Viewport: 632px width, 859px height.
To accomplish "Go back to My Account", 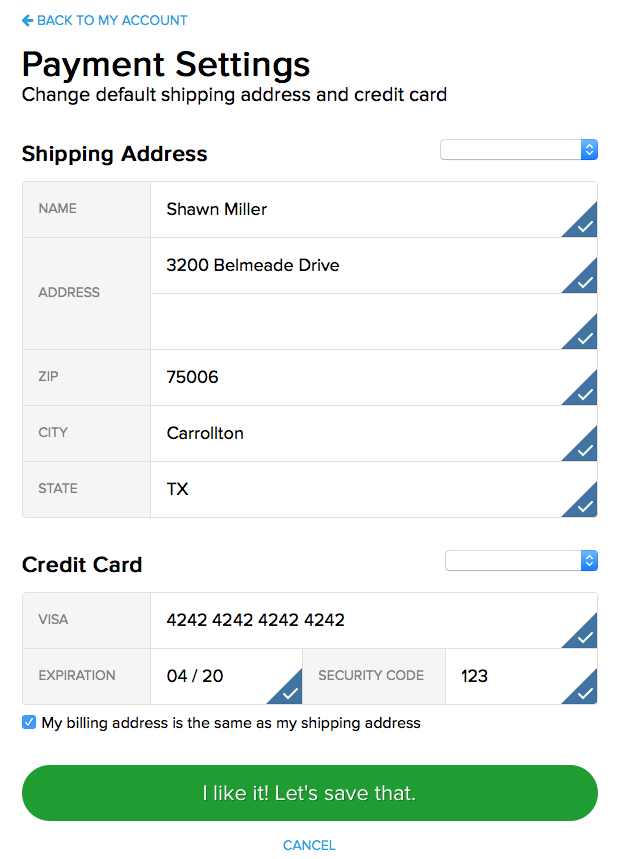I will pos(111,20).
